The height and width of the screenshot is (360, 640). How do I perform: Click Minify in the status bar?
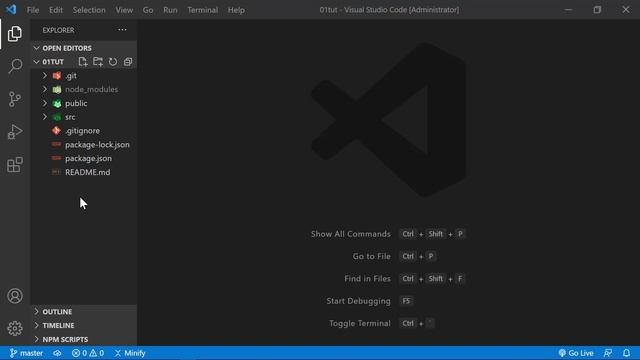point(130,353)
